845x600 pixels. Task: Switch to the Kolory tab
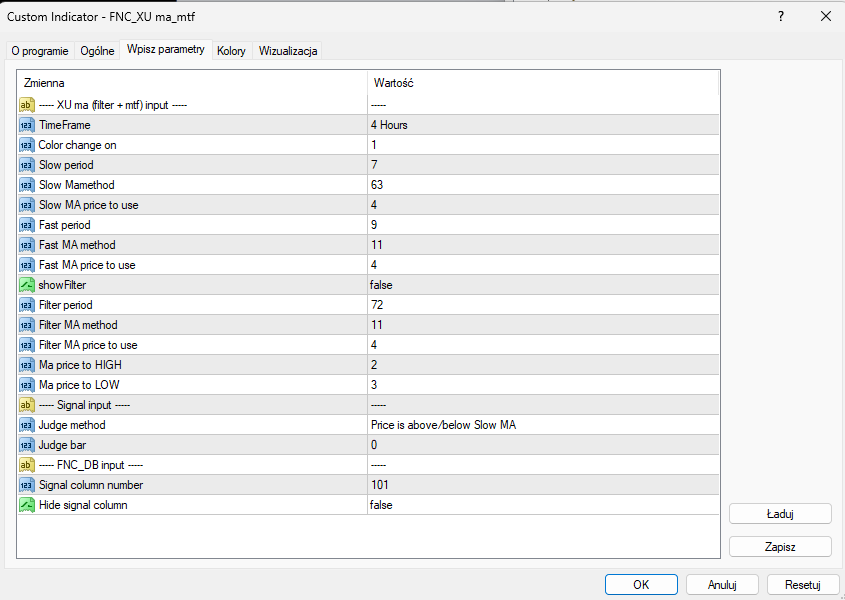point(231,51)
